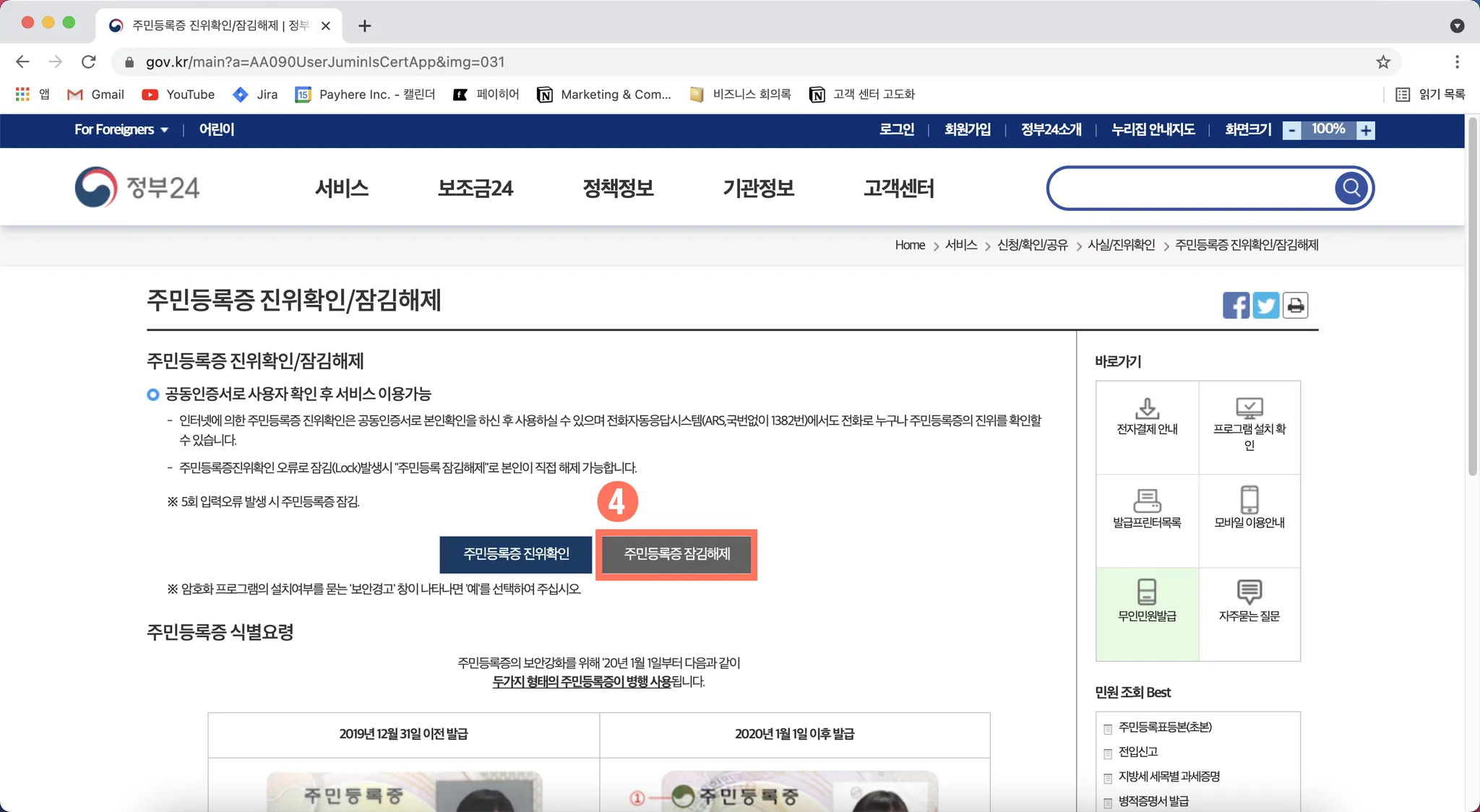Share page via Twitter icon
The width and height of the screenshot is (1480, 812).
(1265, 306)
